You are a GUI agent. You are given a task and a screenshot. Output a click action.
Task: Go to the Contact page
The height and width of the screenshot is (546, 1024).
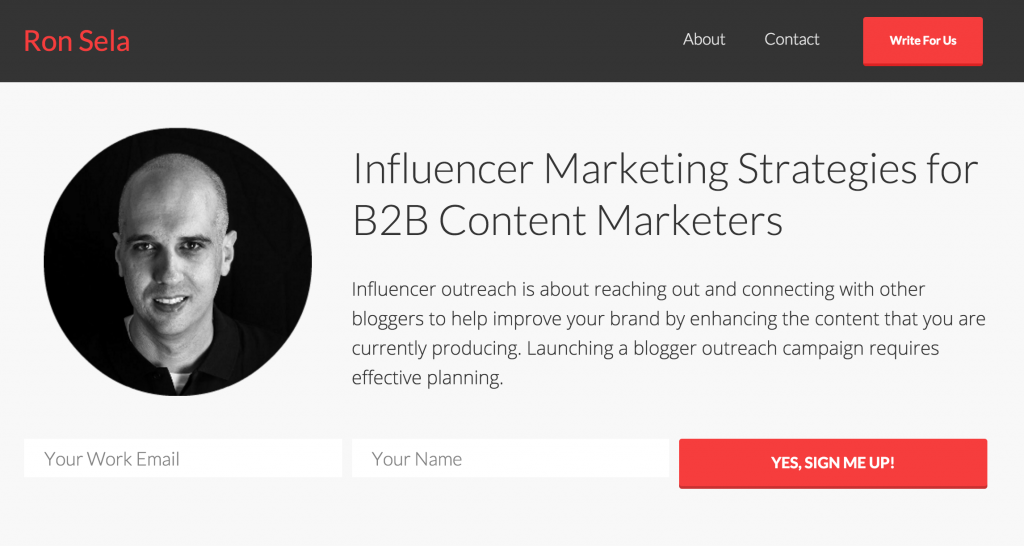791,40
